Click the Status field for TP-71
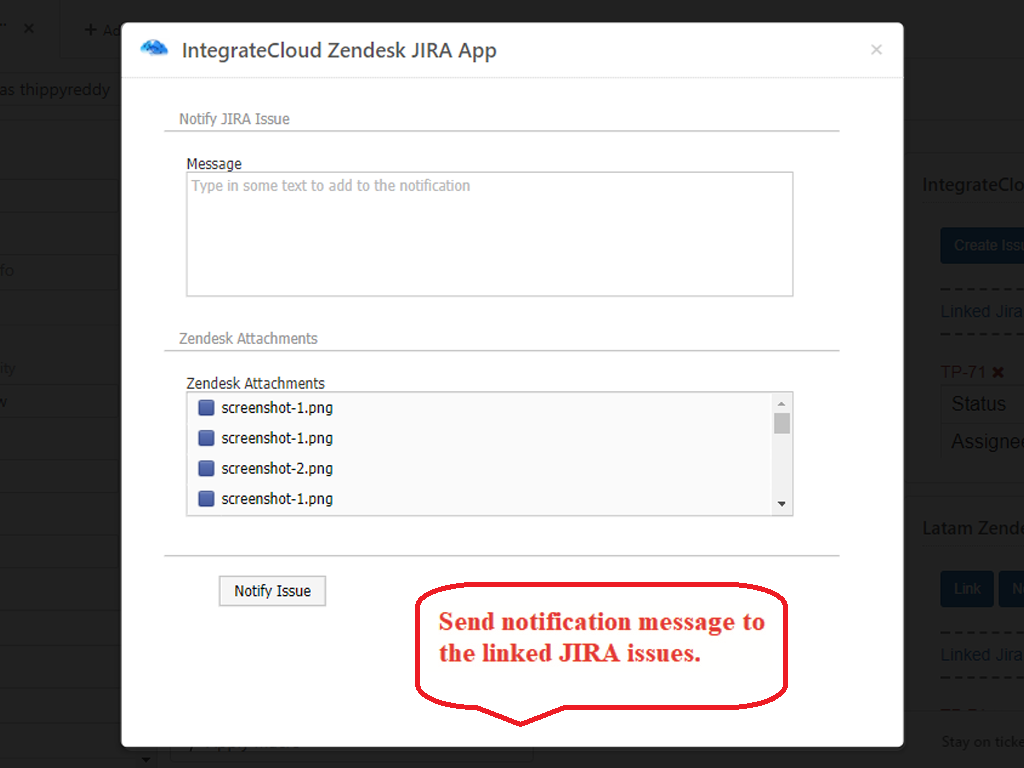This screenshot has height=768, width=1024. coord(985,404)
